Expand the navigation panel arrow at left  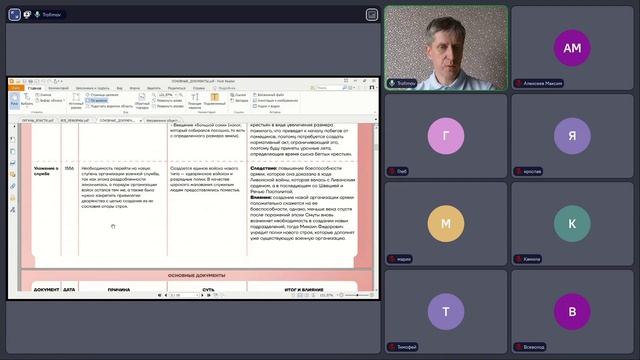[x=13, y=127]
